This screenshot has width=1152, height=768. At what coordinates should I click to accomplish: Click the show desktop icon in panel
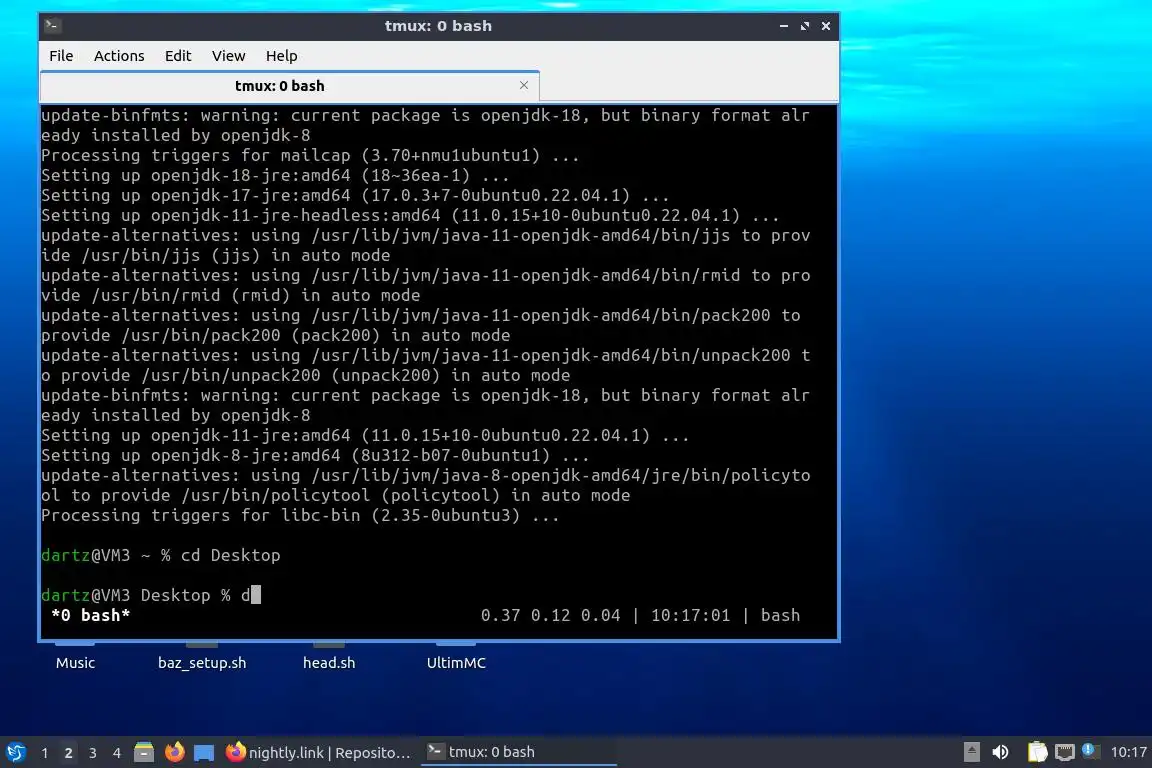point(204,753)
